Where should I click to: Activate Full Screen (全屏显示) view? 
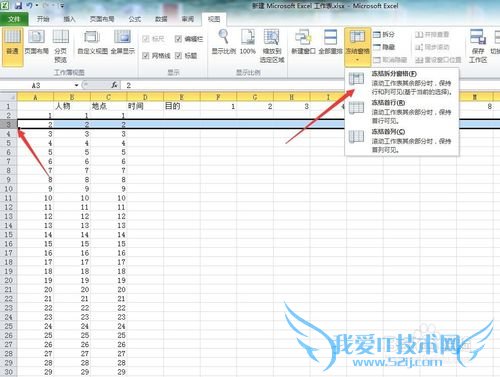(x=122, y=42)
